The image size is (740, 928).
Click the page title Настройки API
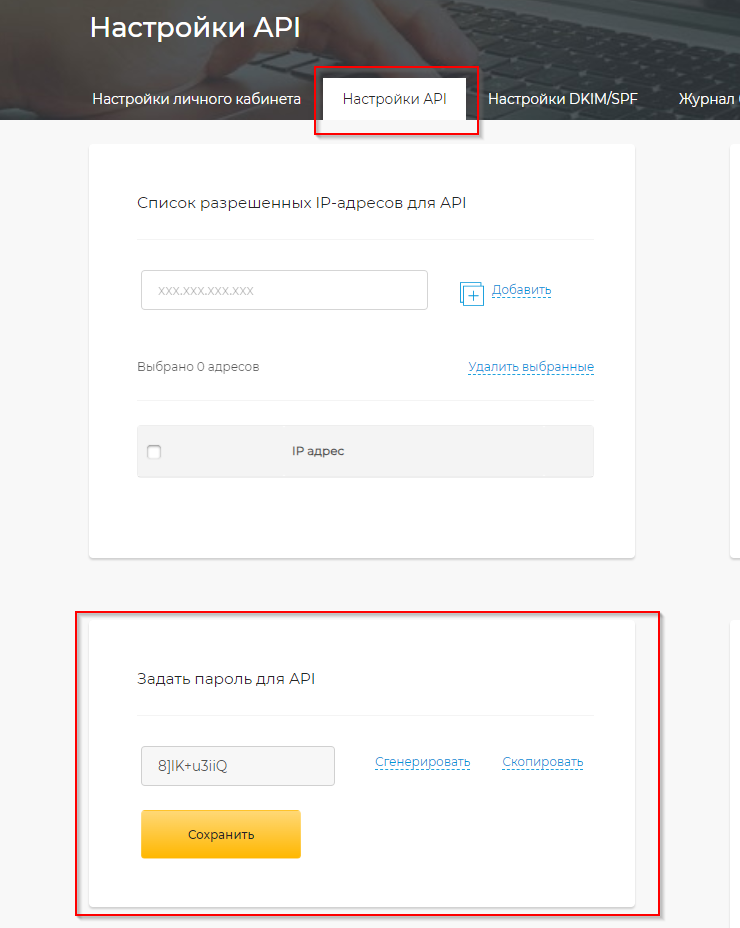(195, 28)
